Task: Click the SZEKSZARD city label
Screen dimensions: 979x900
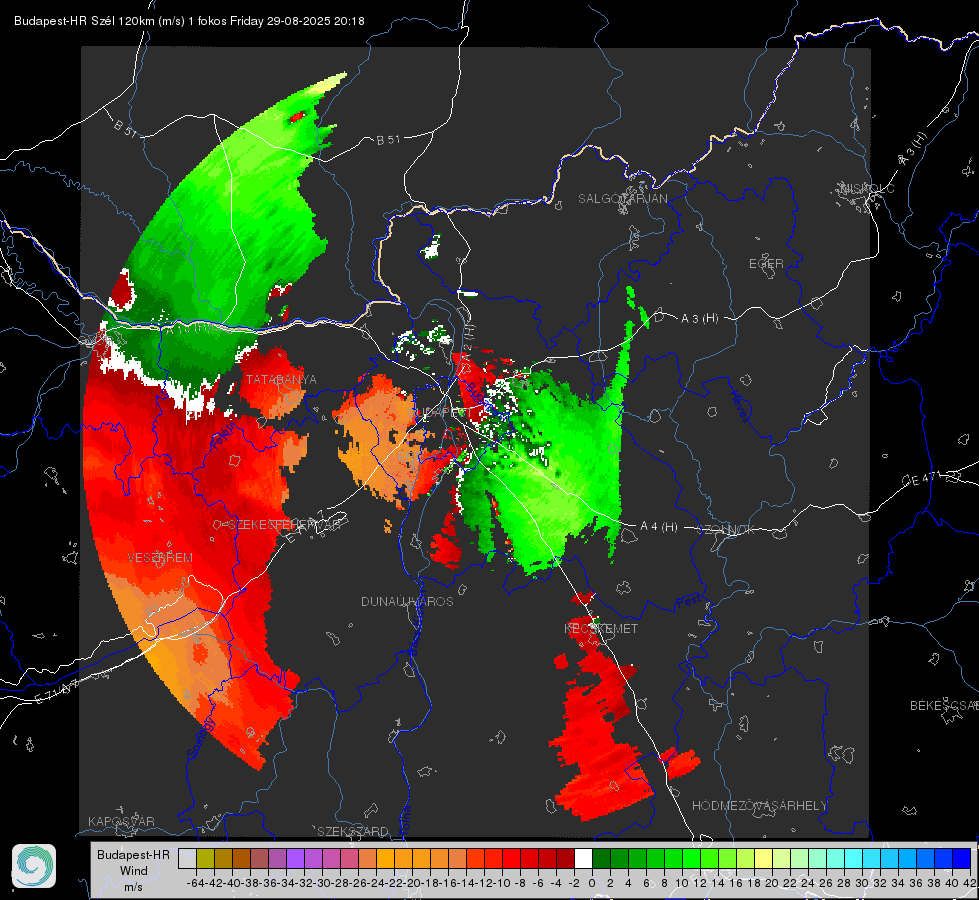Action: coord(353,831)
